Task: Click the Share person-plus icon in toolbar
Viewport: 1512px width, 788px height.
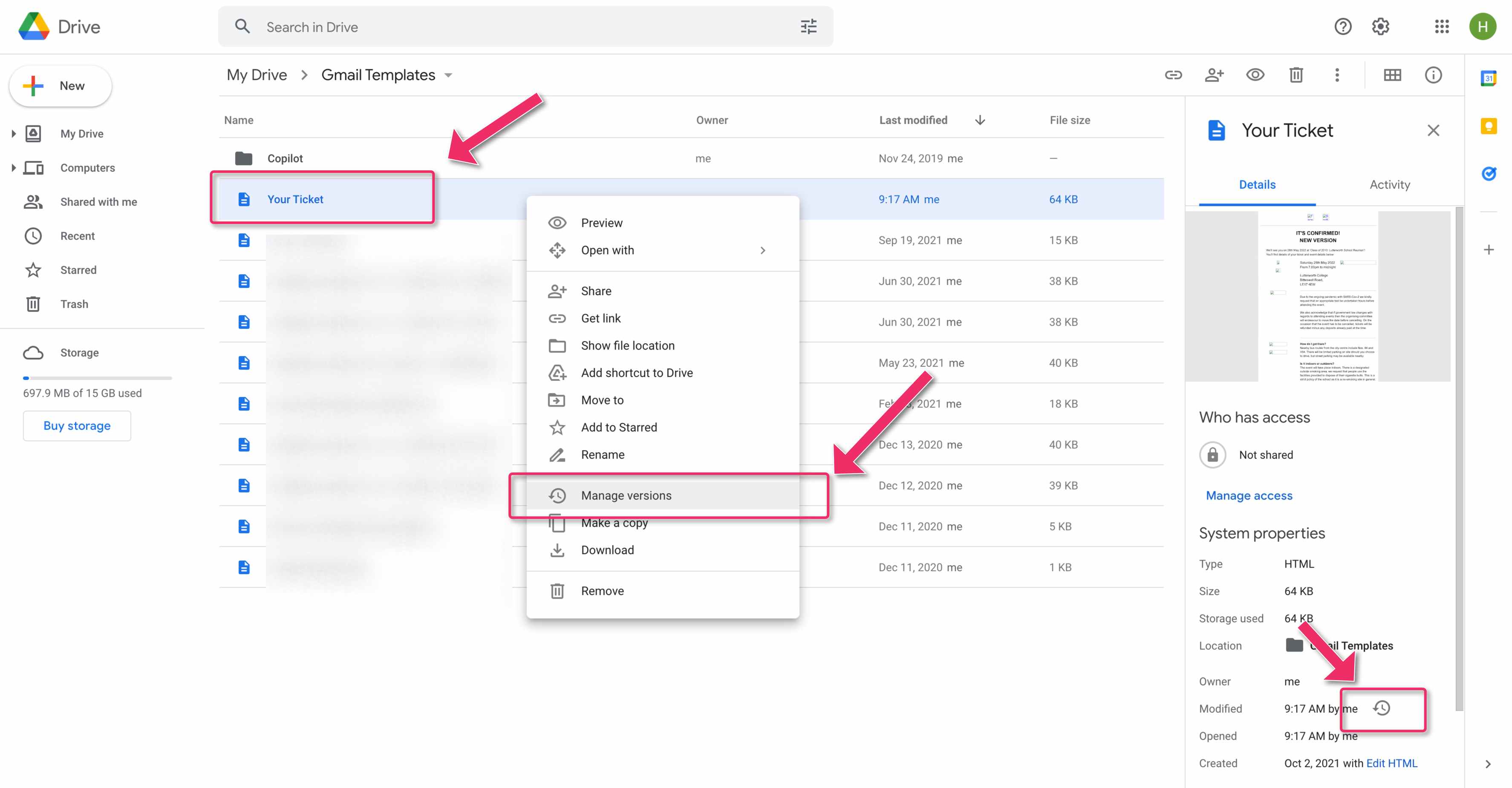Action: click(1214, 75)
